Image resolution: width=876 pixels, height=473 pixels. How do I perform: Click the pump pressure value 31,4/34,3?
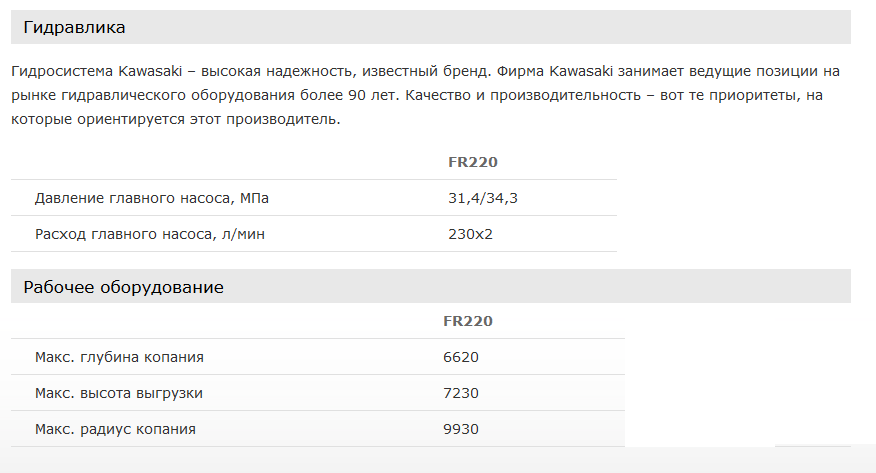[x=483, y=198]
